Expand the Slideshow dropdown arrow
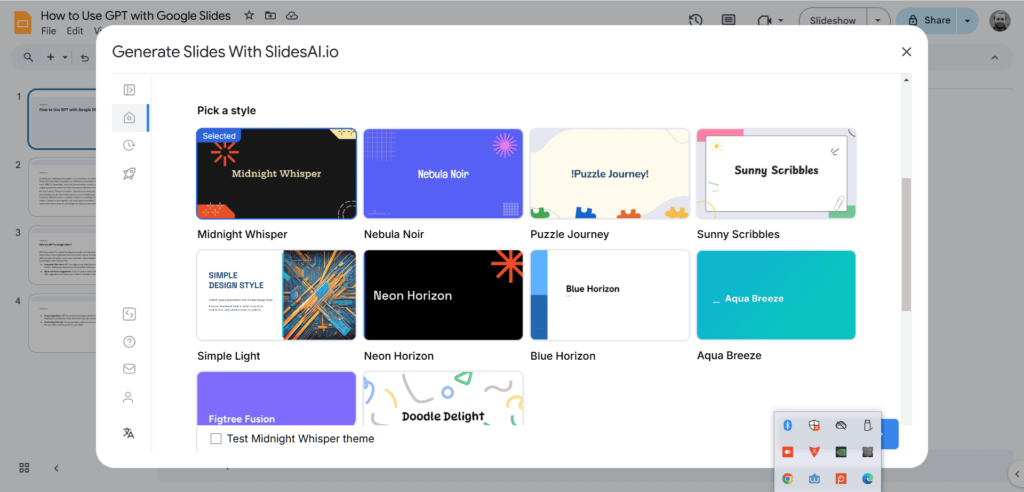The image size is (1024, 492). [x=878, y=20]
